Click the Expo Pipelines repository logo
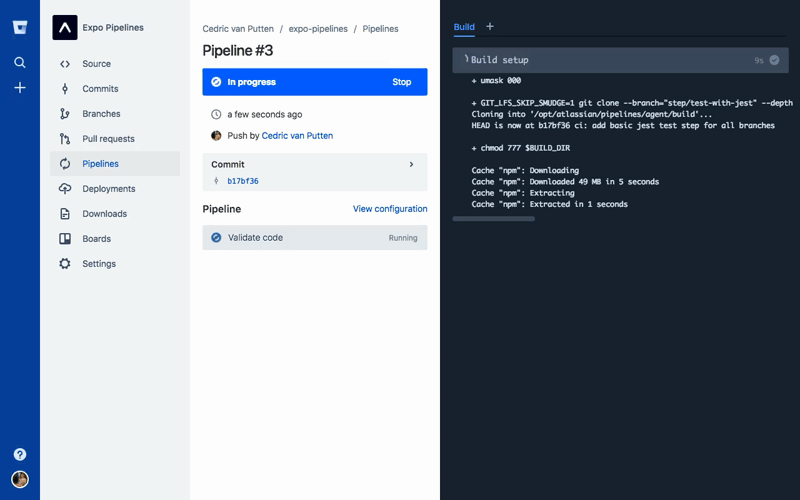The width and height of the screenshot is (800, 500). pos(65,28)
